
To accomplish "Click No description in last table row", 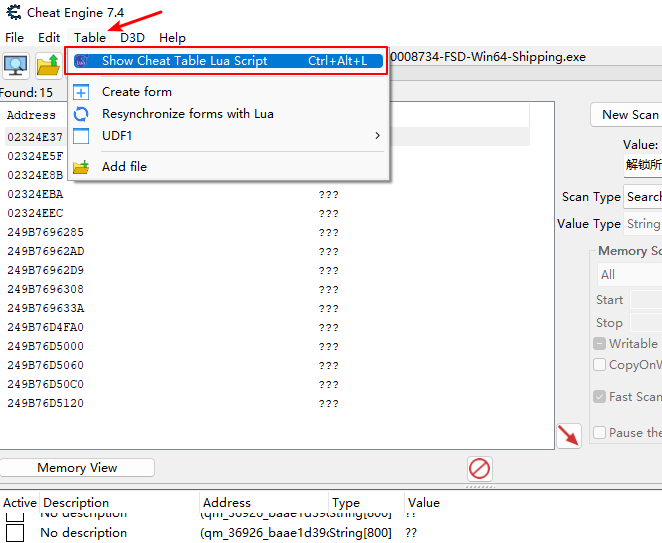I will [84, 533].
